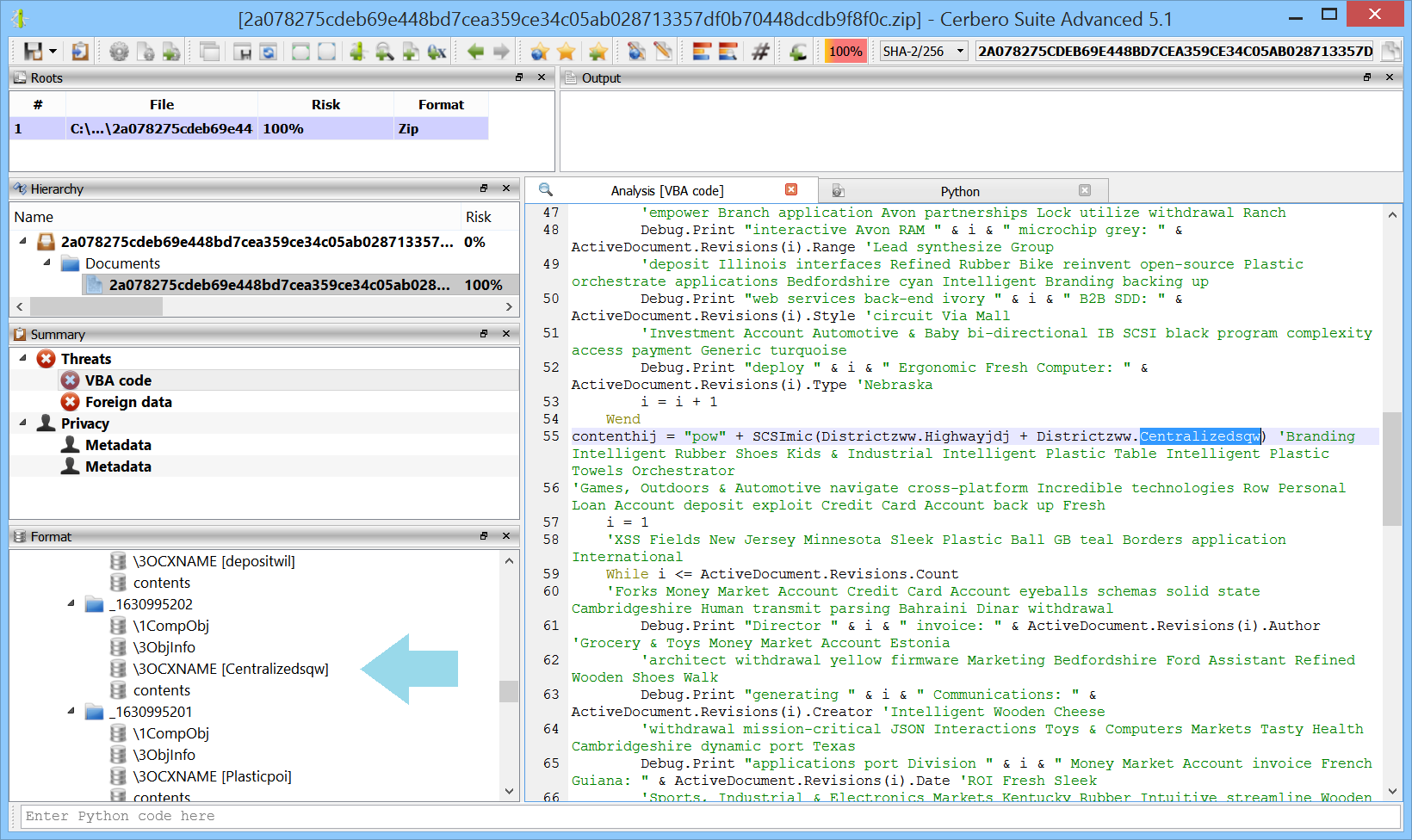Viewport: 1412px width, 840px height.
Task: Open the SHA-2/256 hash type dropdown
Action: point(924,52)
